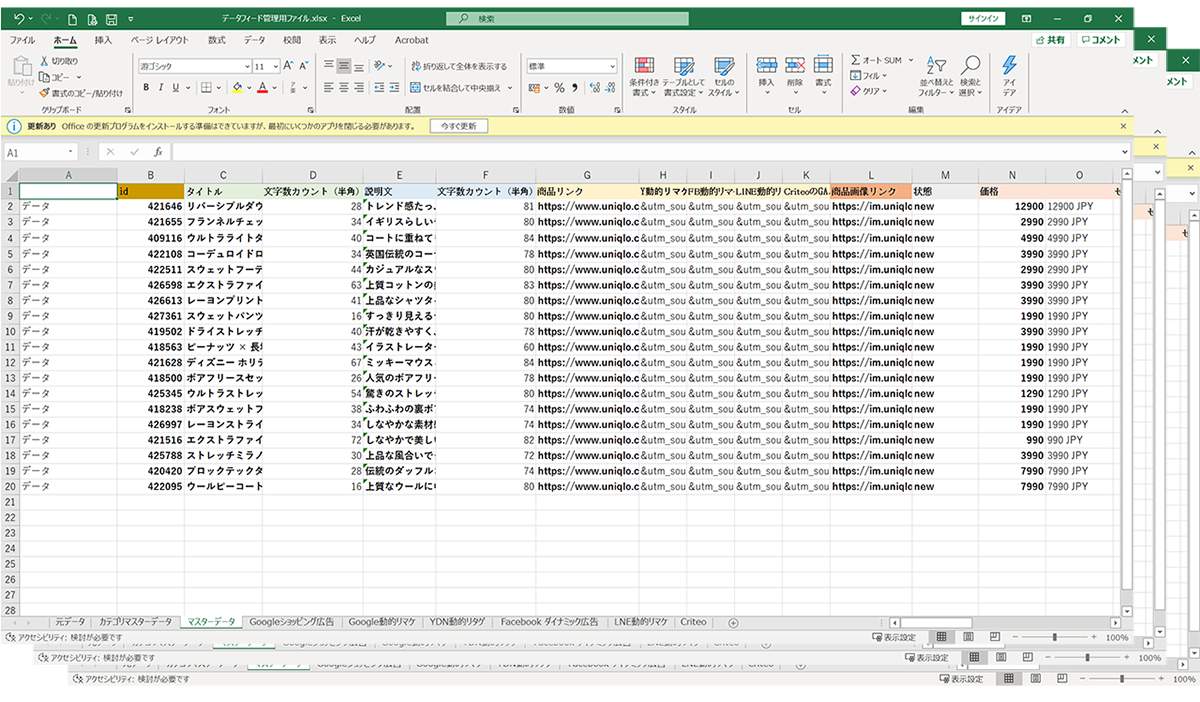The width and height of the screenshot is (1200, 702).
Task: Click the ribbon display options icon
Action: coord(1028,19)
